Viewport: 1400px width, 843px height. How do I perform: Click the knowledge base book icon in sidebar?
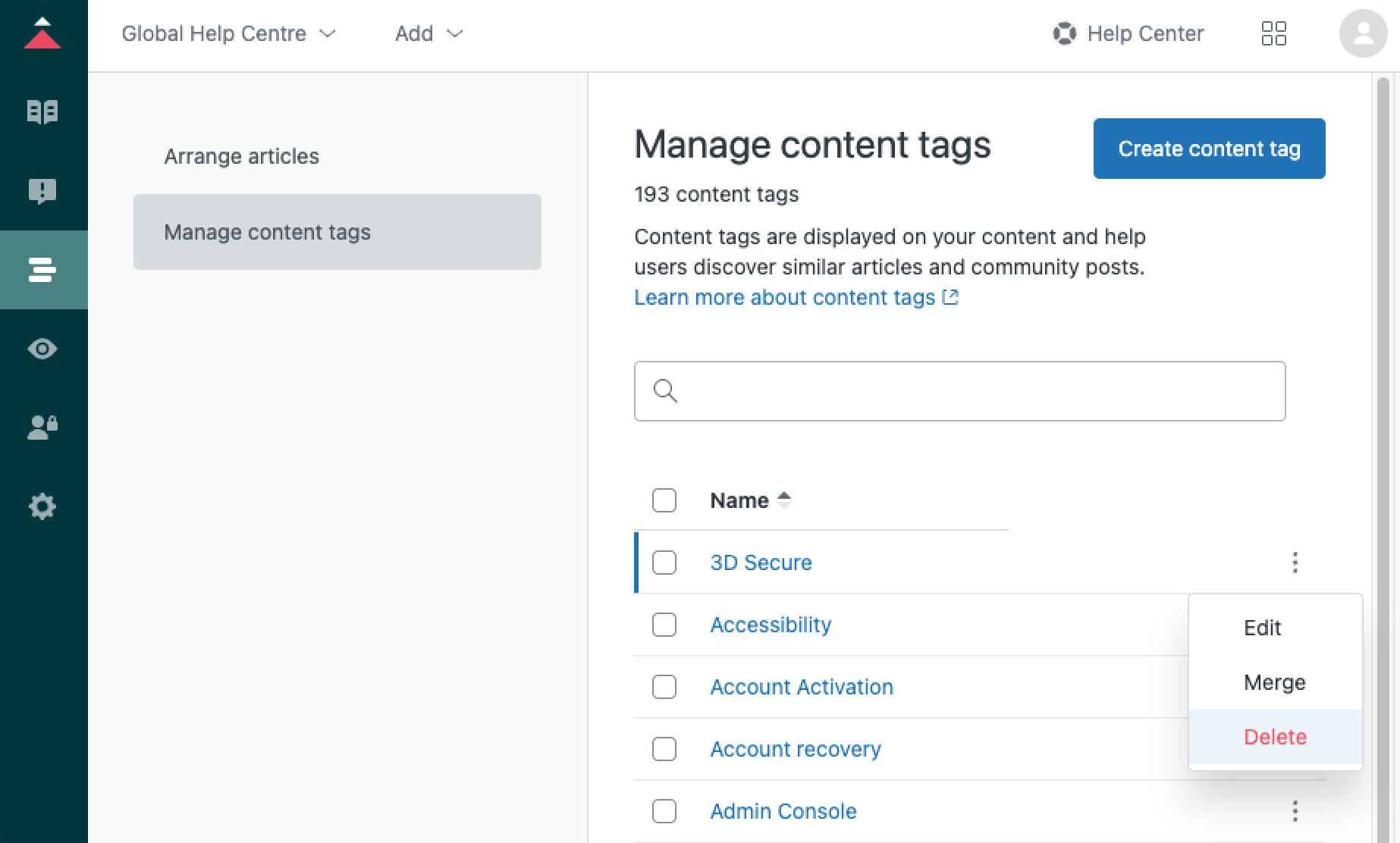tap(43, 111)
